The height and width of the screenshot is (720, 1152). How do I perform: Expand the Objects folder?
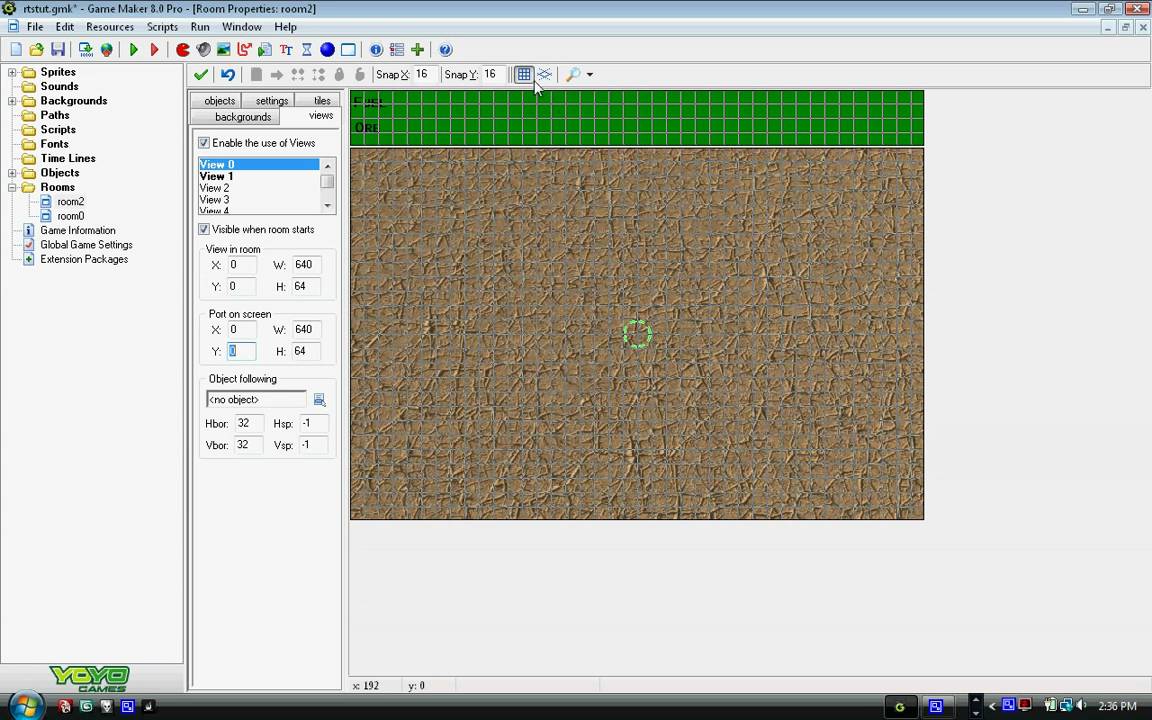coord(12,173)
